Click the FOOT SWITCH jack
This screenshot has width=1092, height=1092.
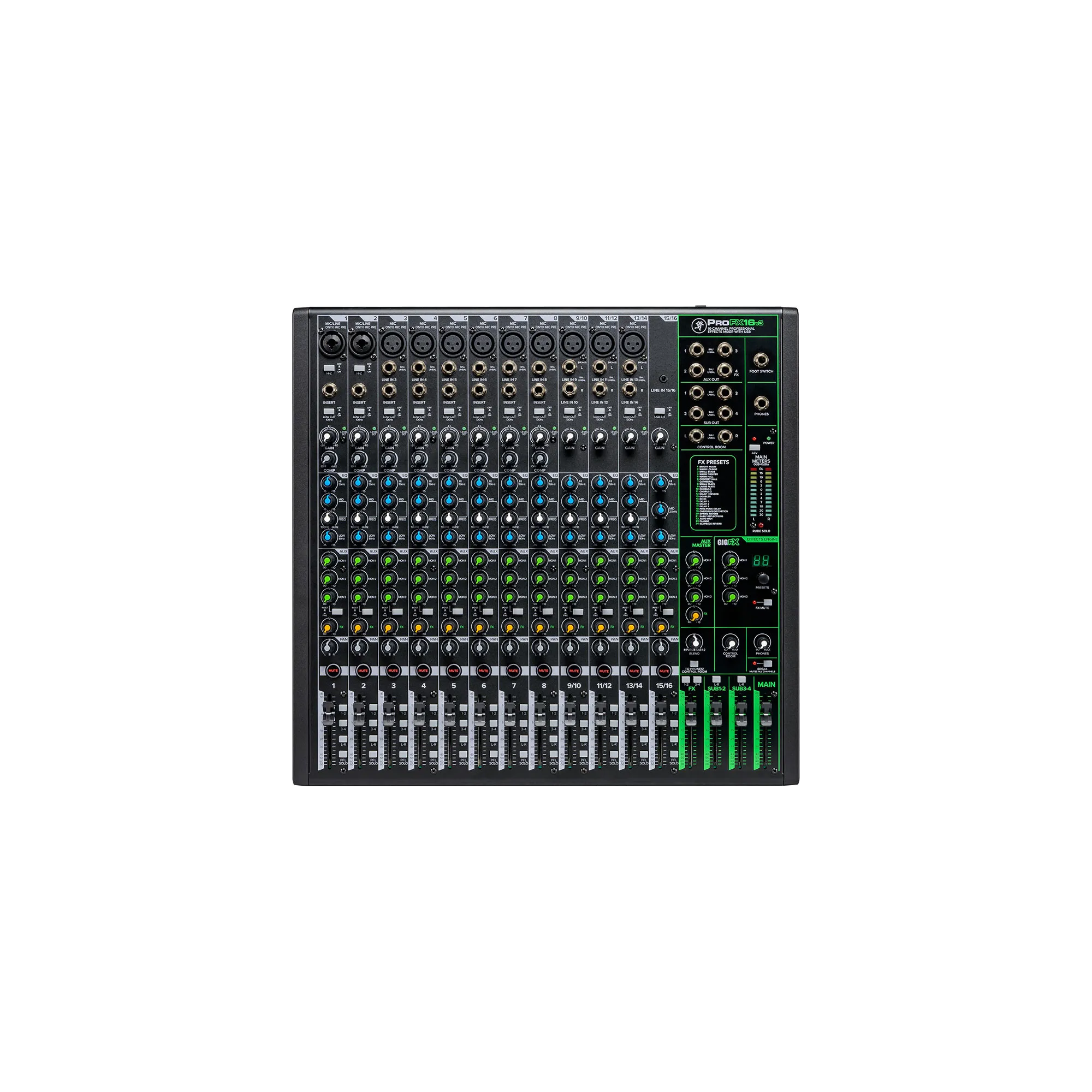[x=761, y=360]
